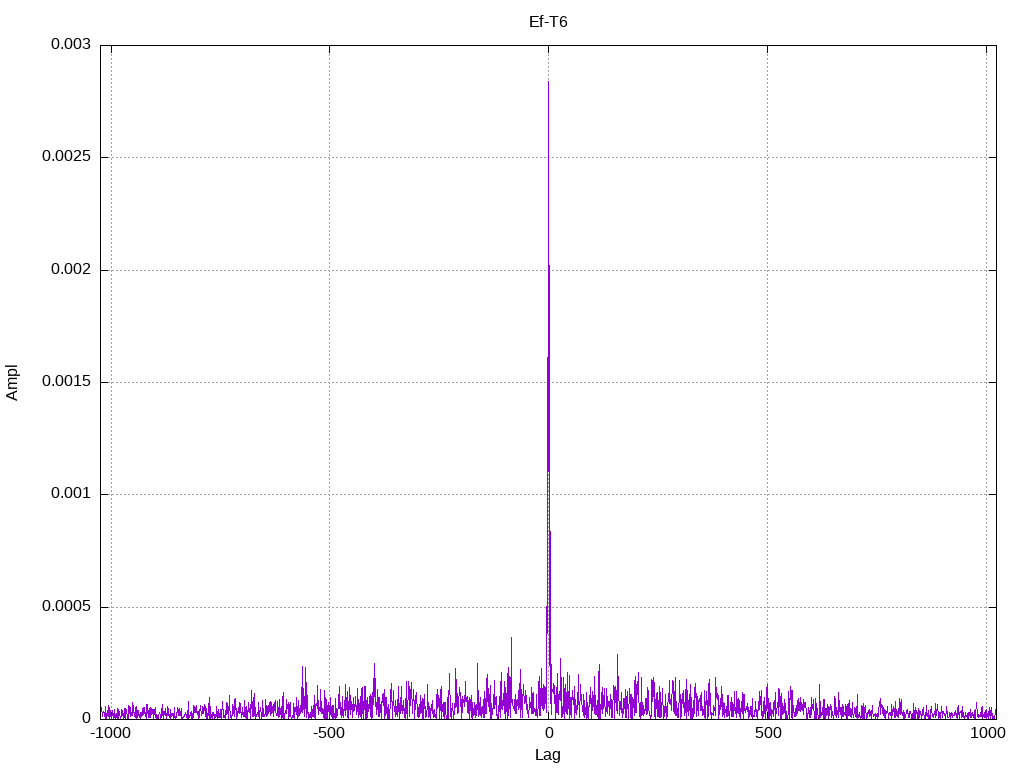1024x768 pixels.
Task: Click the x-axis tick label "500"
Action: tap(768, 733)
